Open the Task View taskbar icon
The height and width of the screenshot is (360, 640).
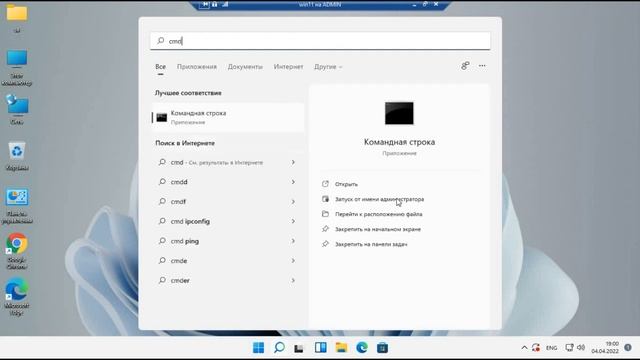point(299,348)
